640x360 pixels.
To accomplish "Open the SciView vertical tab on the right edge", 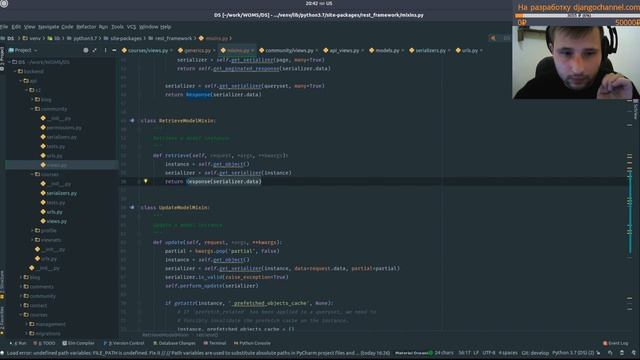I will [x=636, y=110].
